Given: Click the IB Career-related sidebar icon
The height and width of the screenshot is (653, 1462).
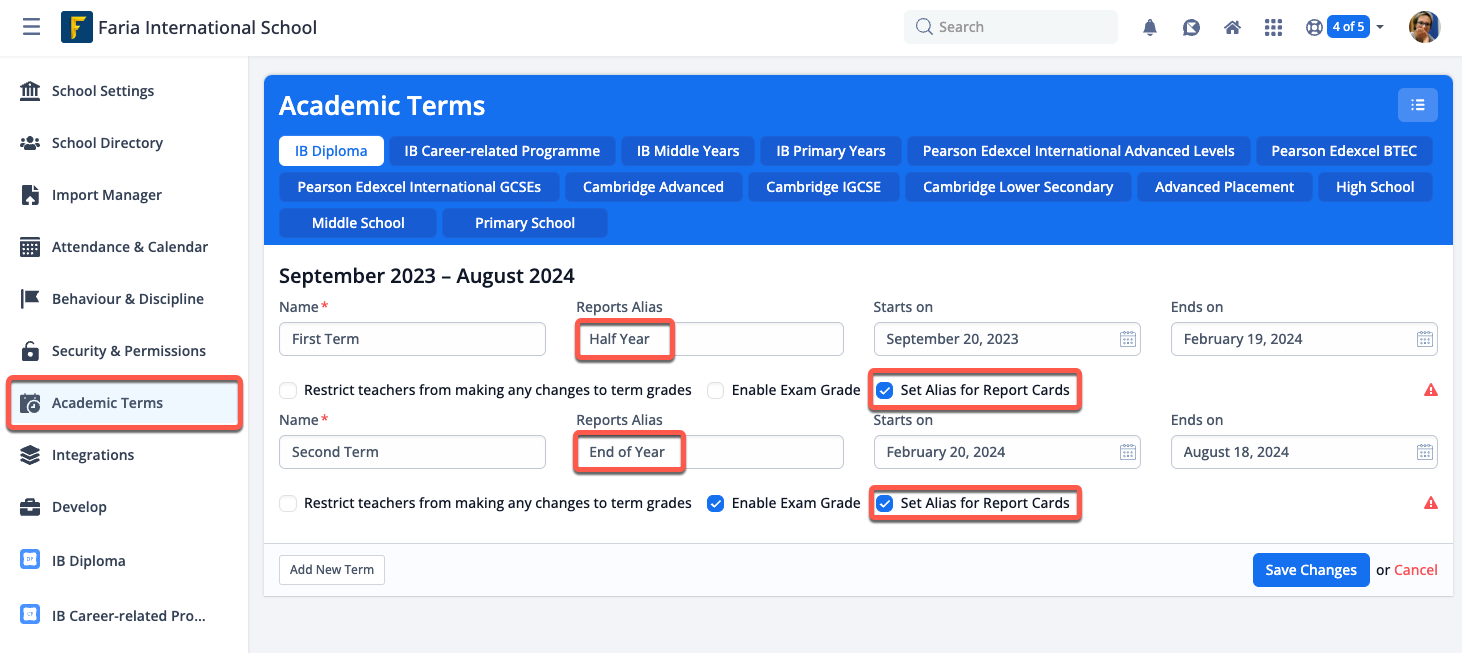Looking at the screenshot, I should tap(30, 615).
